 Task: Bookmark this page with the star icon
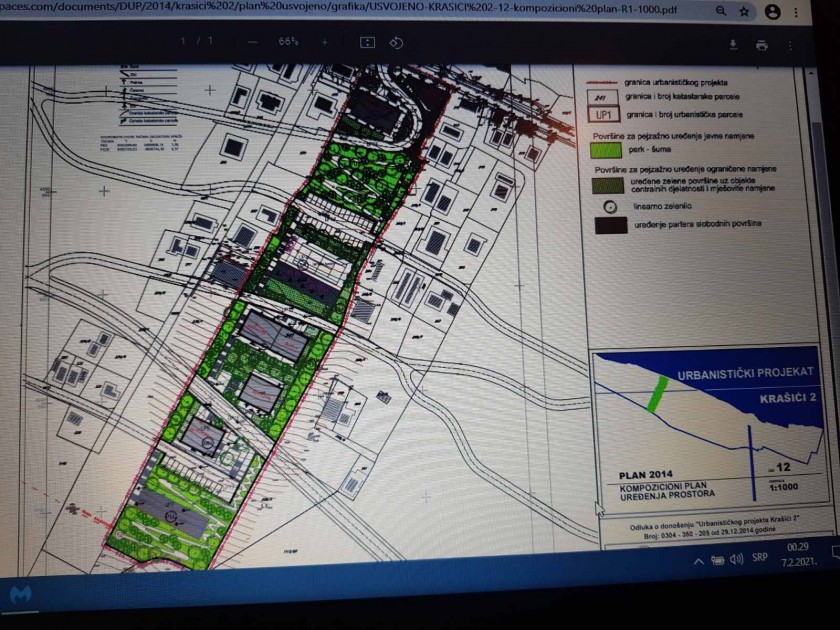(x=744, y=11)
